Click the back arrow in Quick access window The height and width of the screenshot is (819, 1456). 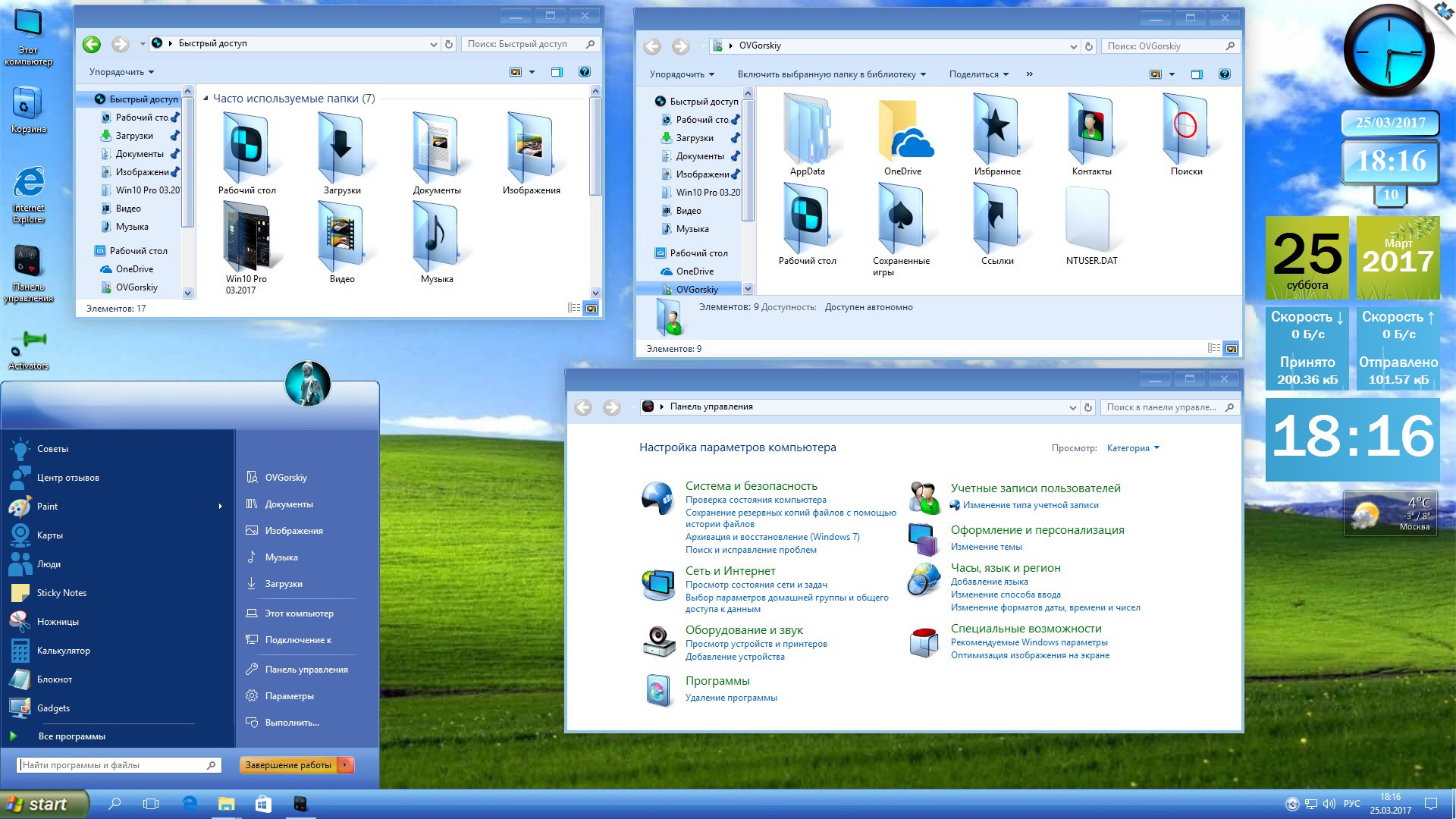[x=92, y=44]
